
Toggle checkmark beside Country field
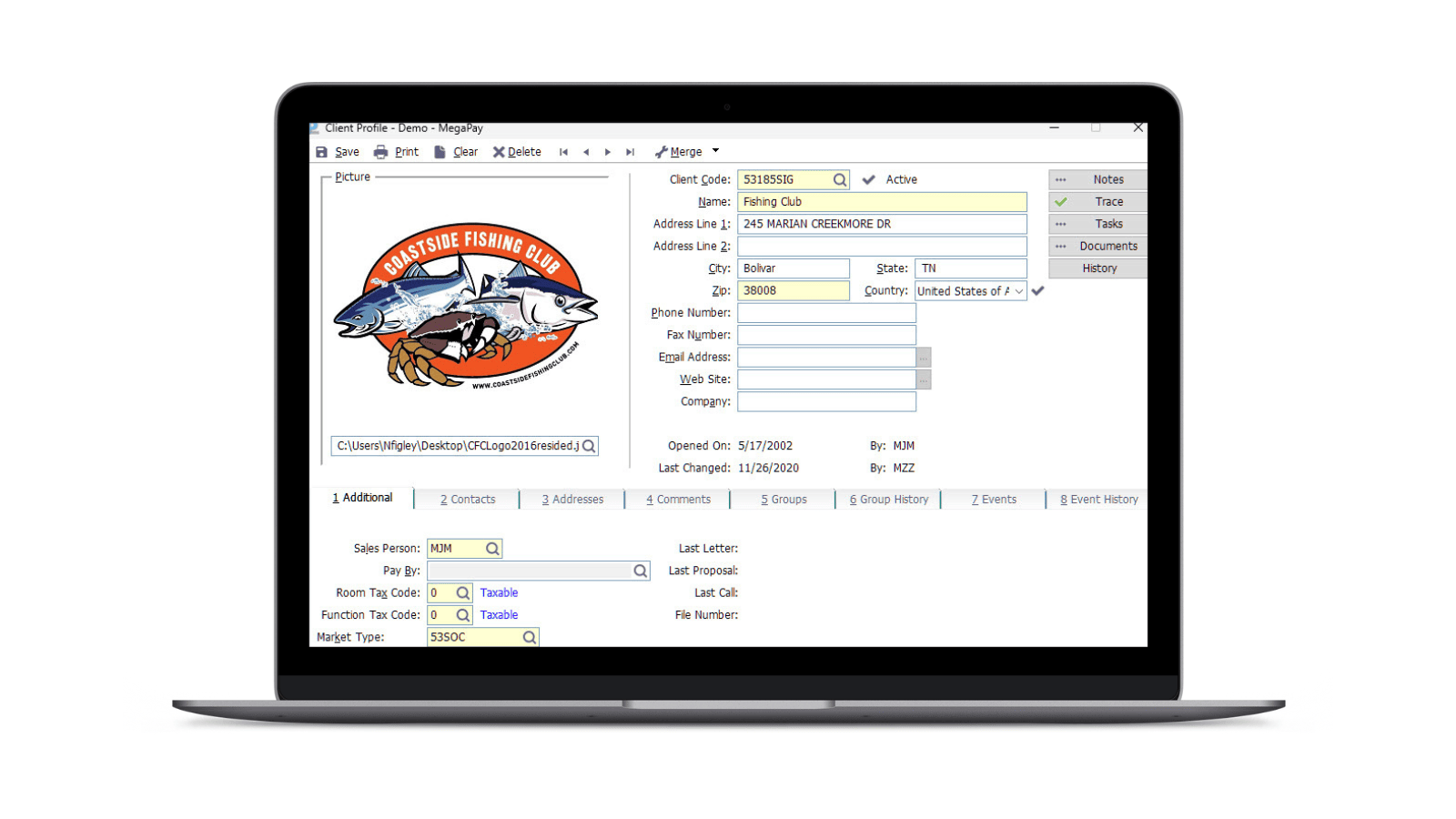[x=1037, y=291]
